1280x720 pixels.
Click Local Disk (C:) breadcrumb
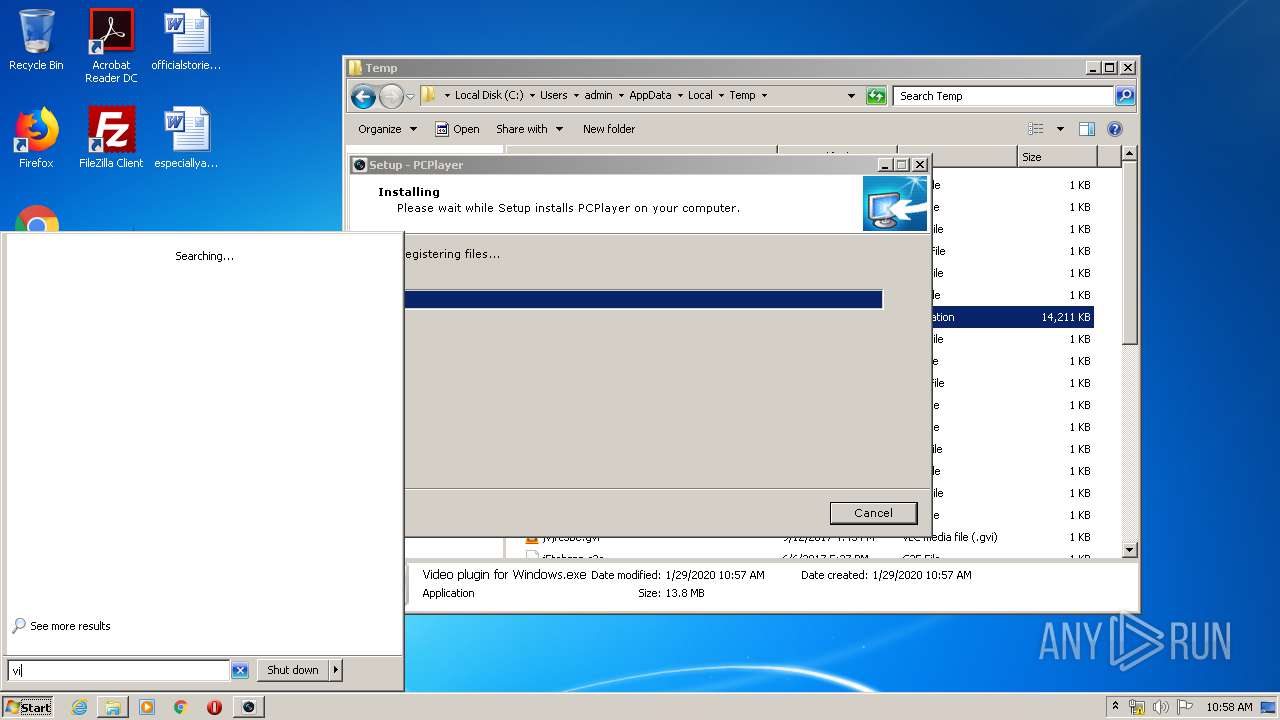pyautogui.click(x=489, y=96)
